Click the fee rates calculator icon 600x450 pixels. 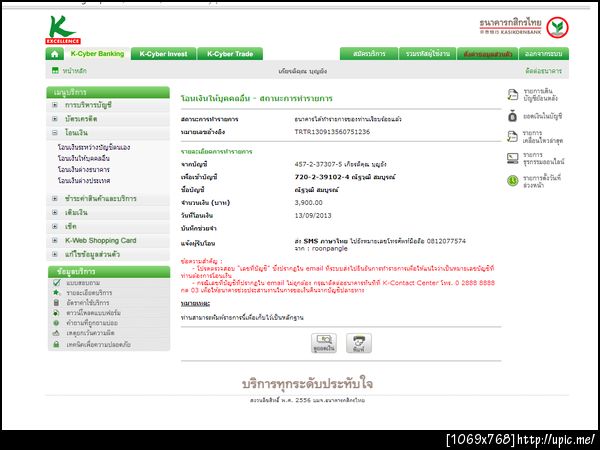[x=56, y=303]
